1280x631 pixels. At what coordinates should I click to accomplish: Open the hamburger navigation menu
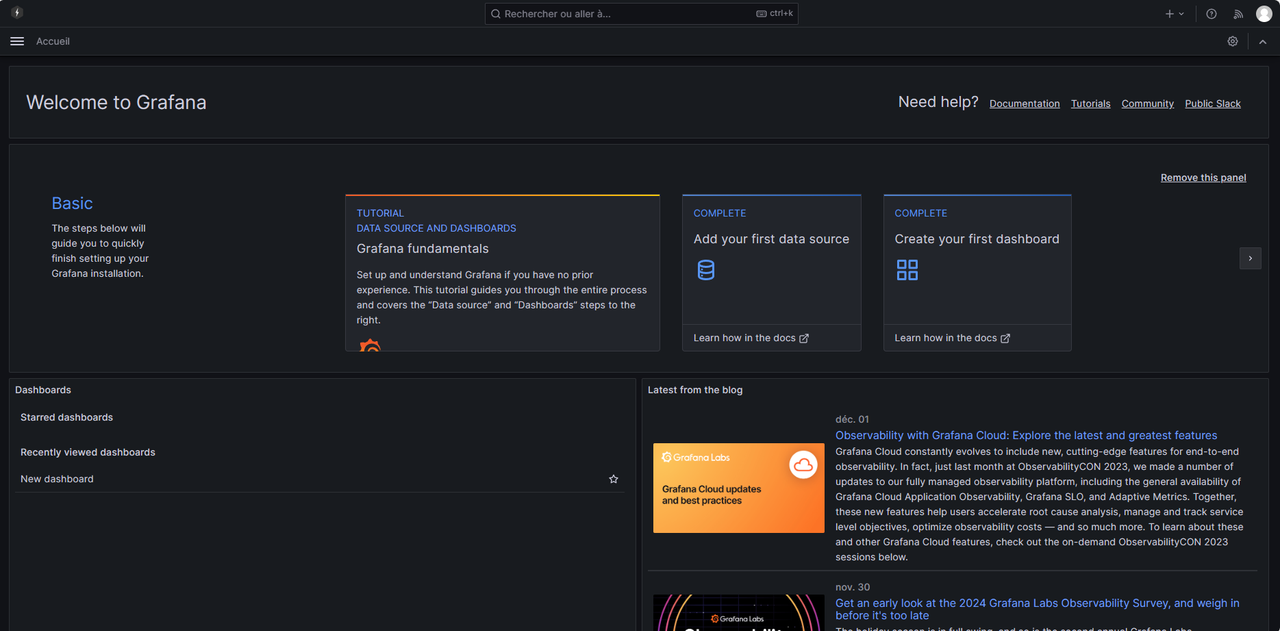pos(17,41)
